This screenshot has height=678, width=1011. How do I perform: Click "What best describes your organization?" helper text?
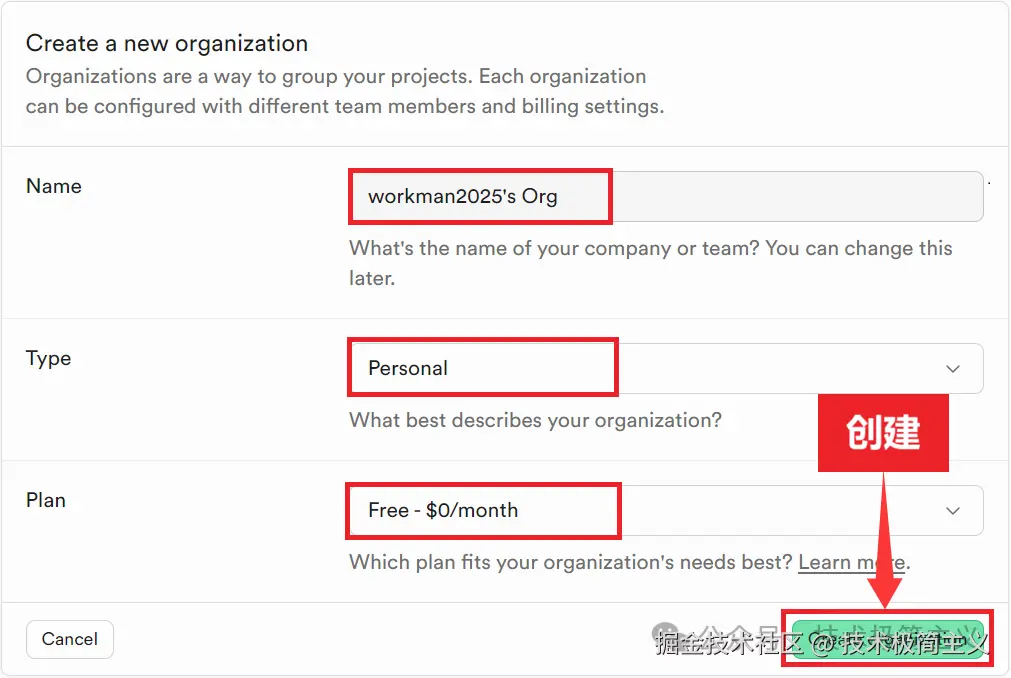point(535,420)
